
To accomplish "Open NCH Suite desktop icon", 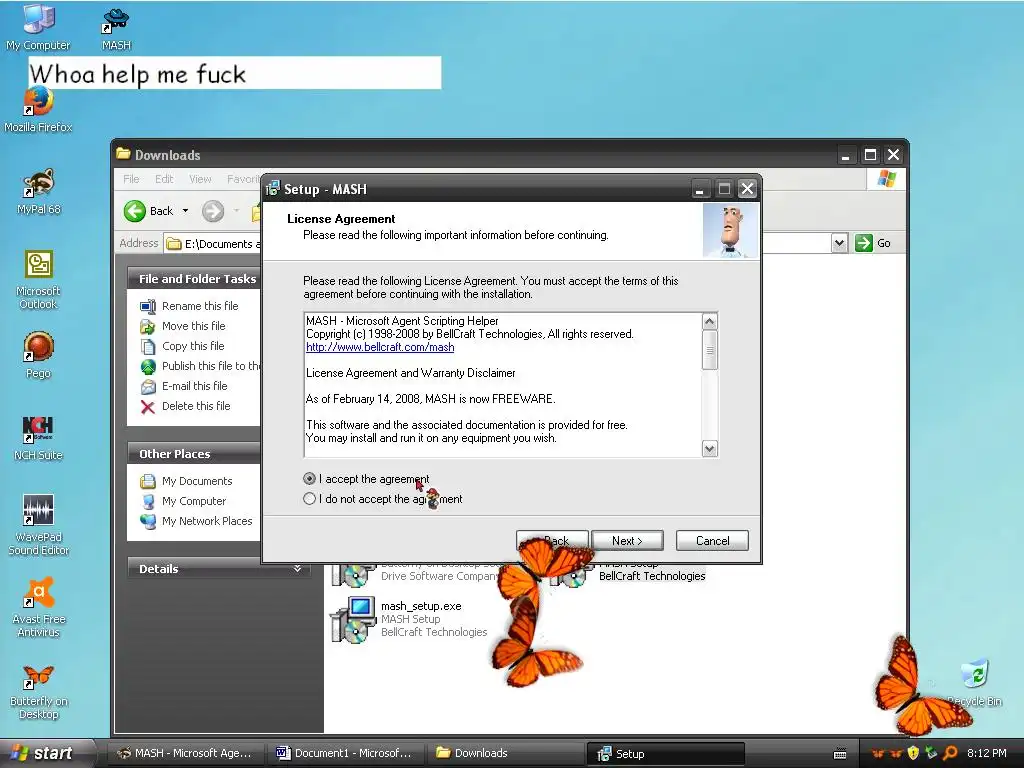I will click(38, 438).
